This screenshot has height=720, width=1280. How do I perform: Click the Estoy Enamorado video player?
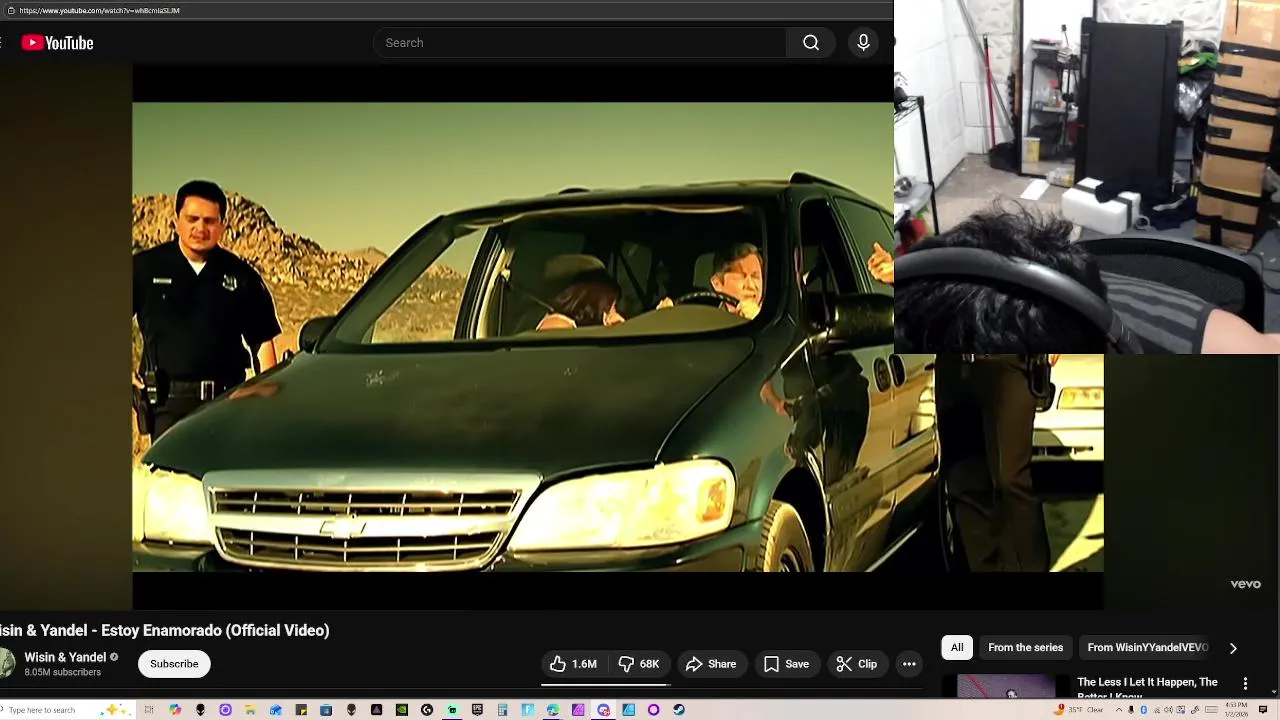coord(512,337)
